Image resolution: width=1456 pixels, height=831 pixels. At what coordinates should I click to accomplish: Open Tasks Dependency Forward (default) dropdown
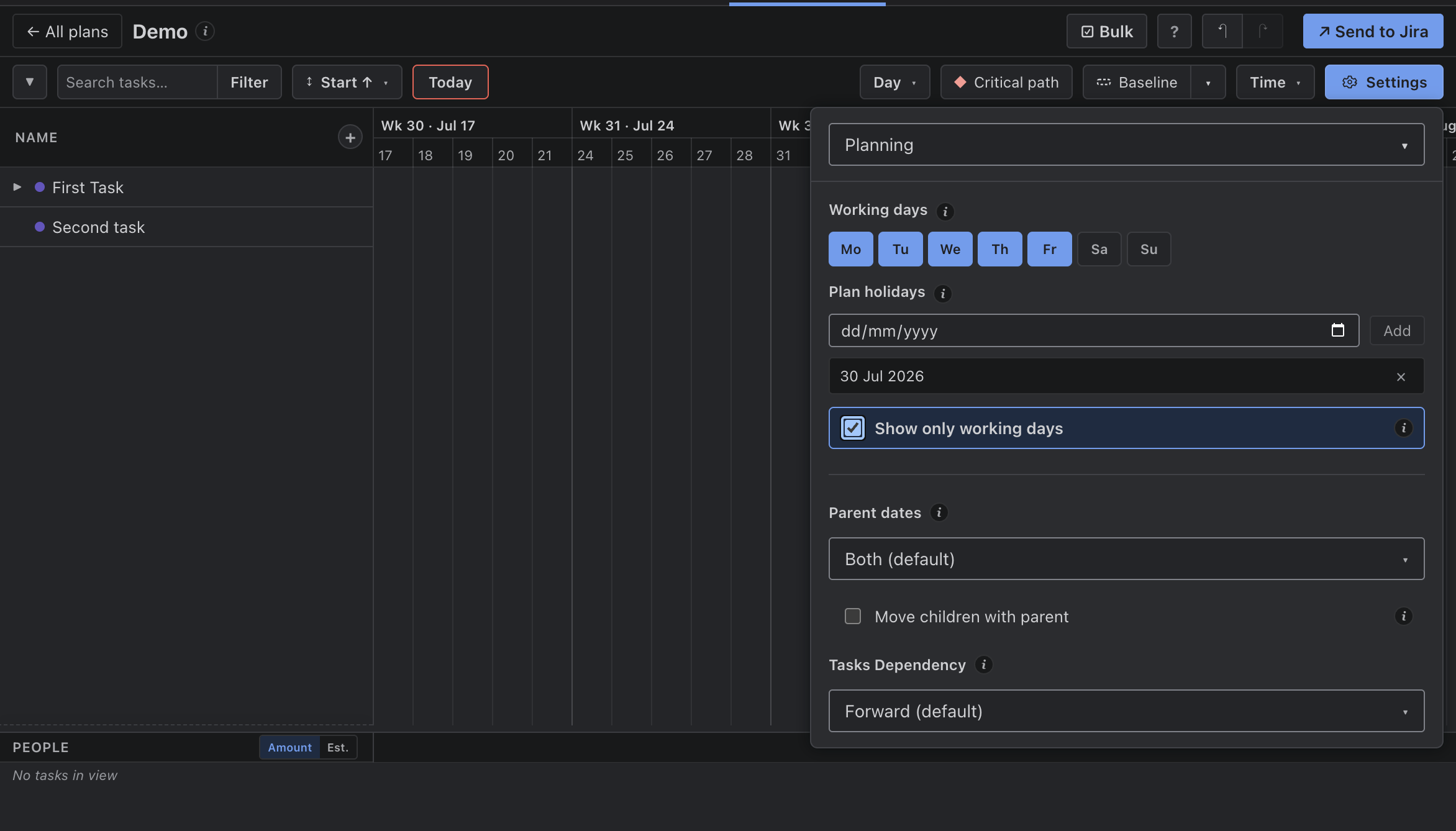click(1126, 711)
